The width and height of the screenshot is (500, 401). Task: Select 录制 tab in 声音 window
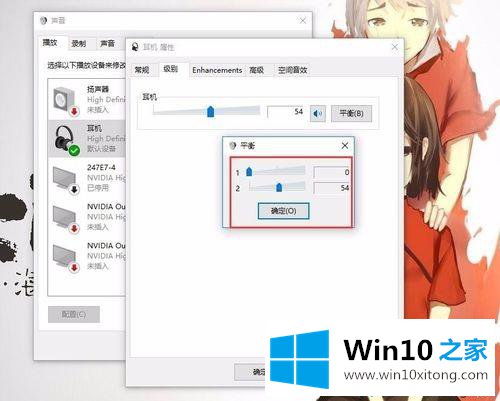point(79,44)
